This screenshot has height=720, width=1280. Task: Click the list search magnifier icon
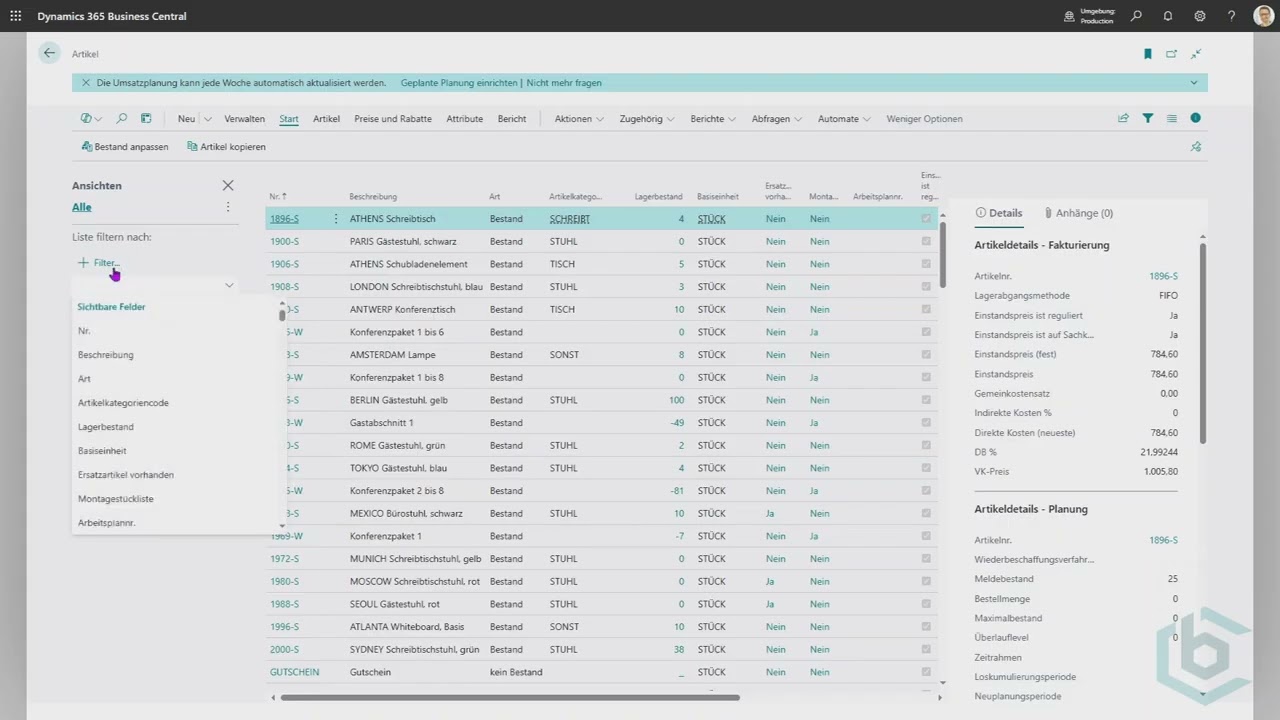(x=122, y=118)
